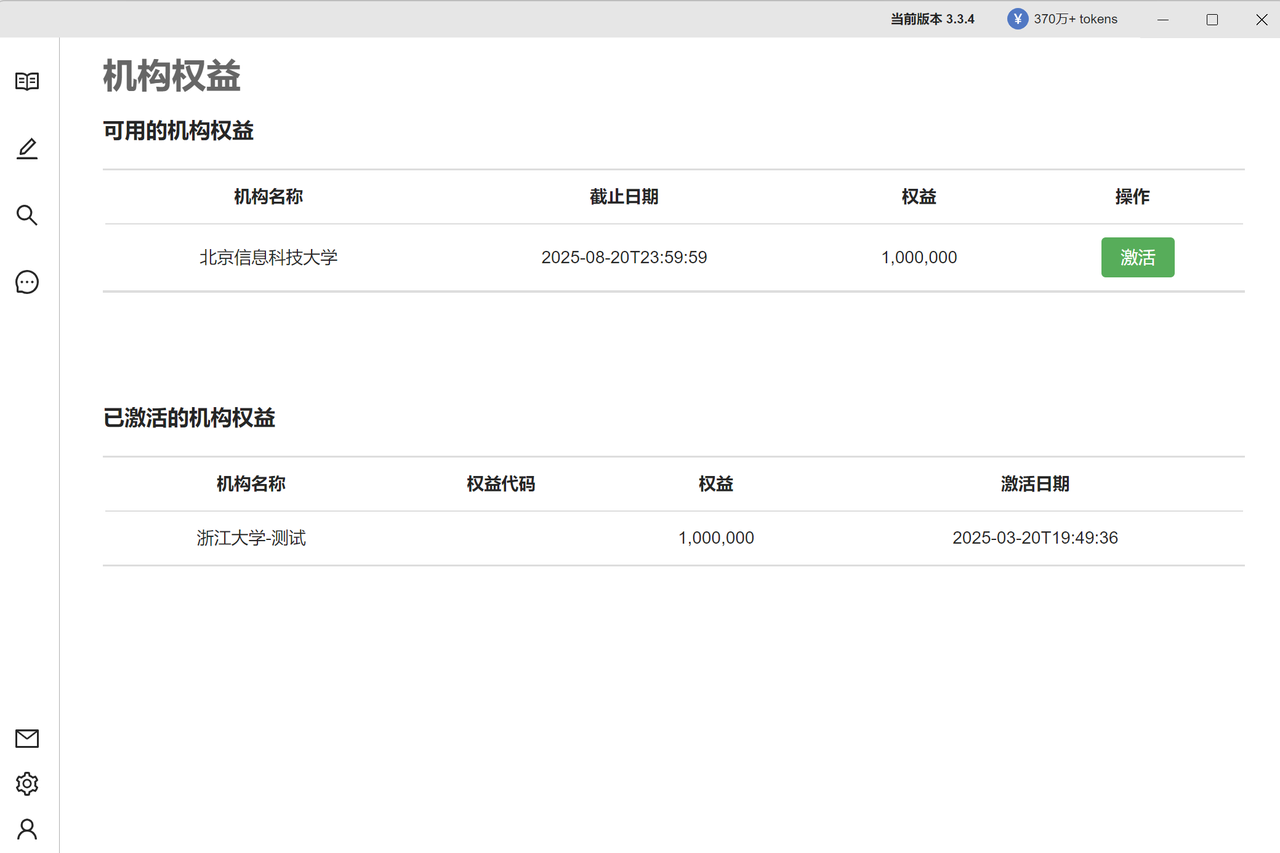Viewport: 1280px width, 853px height.
Task: Open the chat bubble icon in sidebar
Action: (27, 283)
